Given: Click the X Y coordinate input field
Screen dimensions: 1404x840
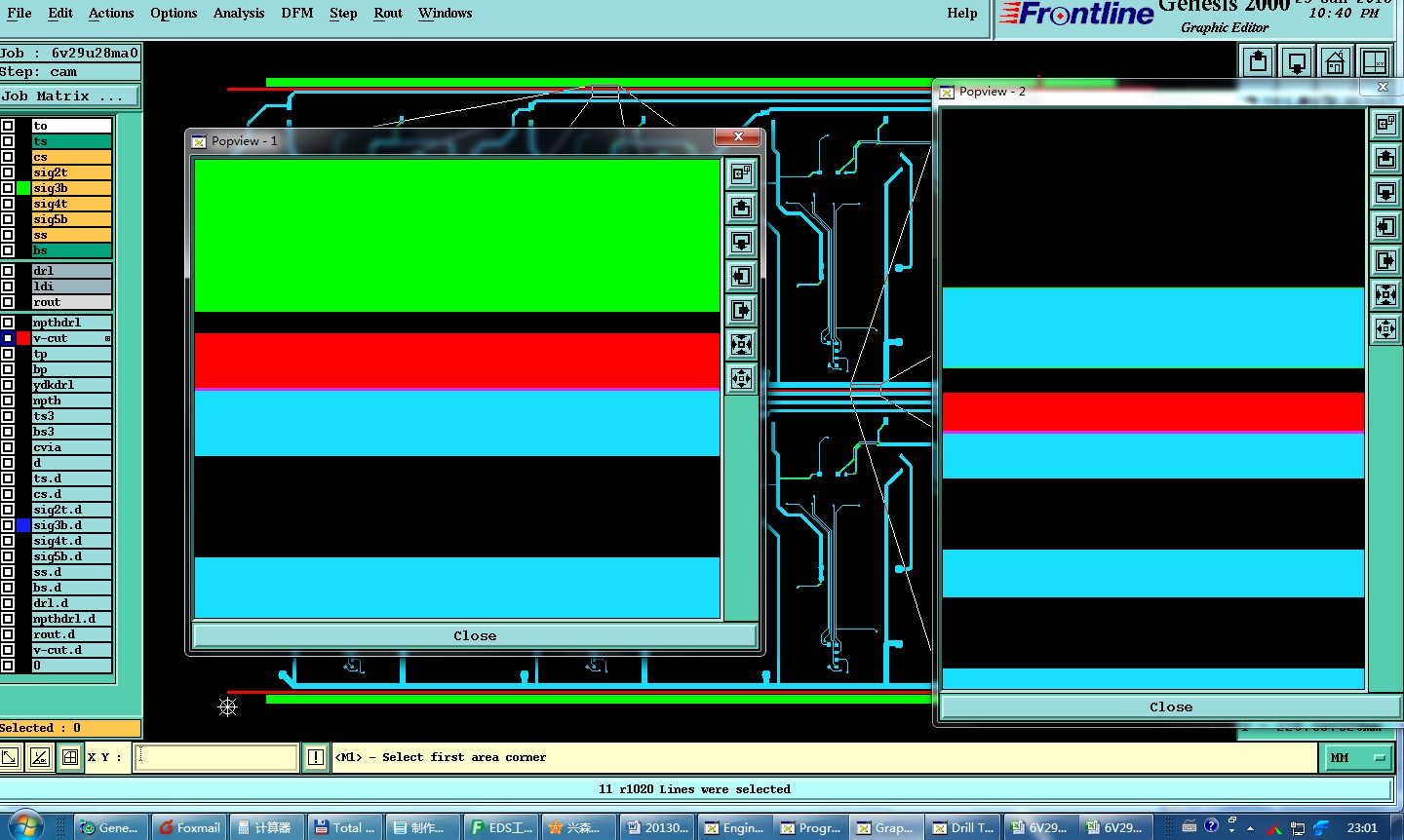Looking at the screenshot, I should tap(215, 757).
